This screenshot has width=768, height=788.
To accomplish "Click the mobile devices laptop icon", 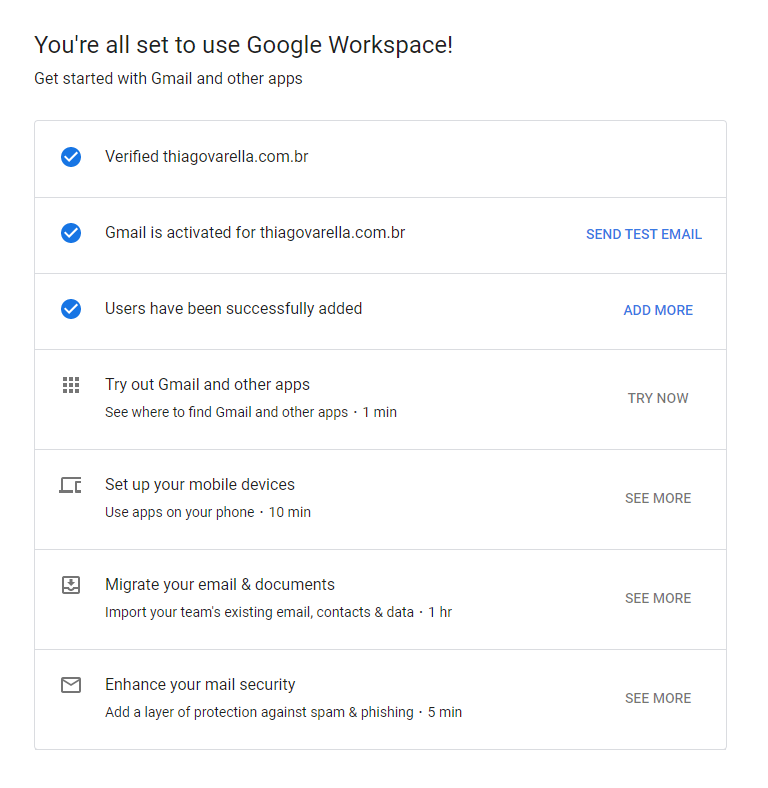I will (70, 485).
